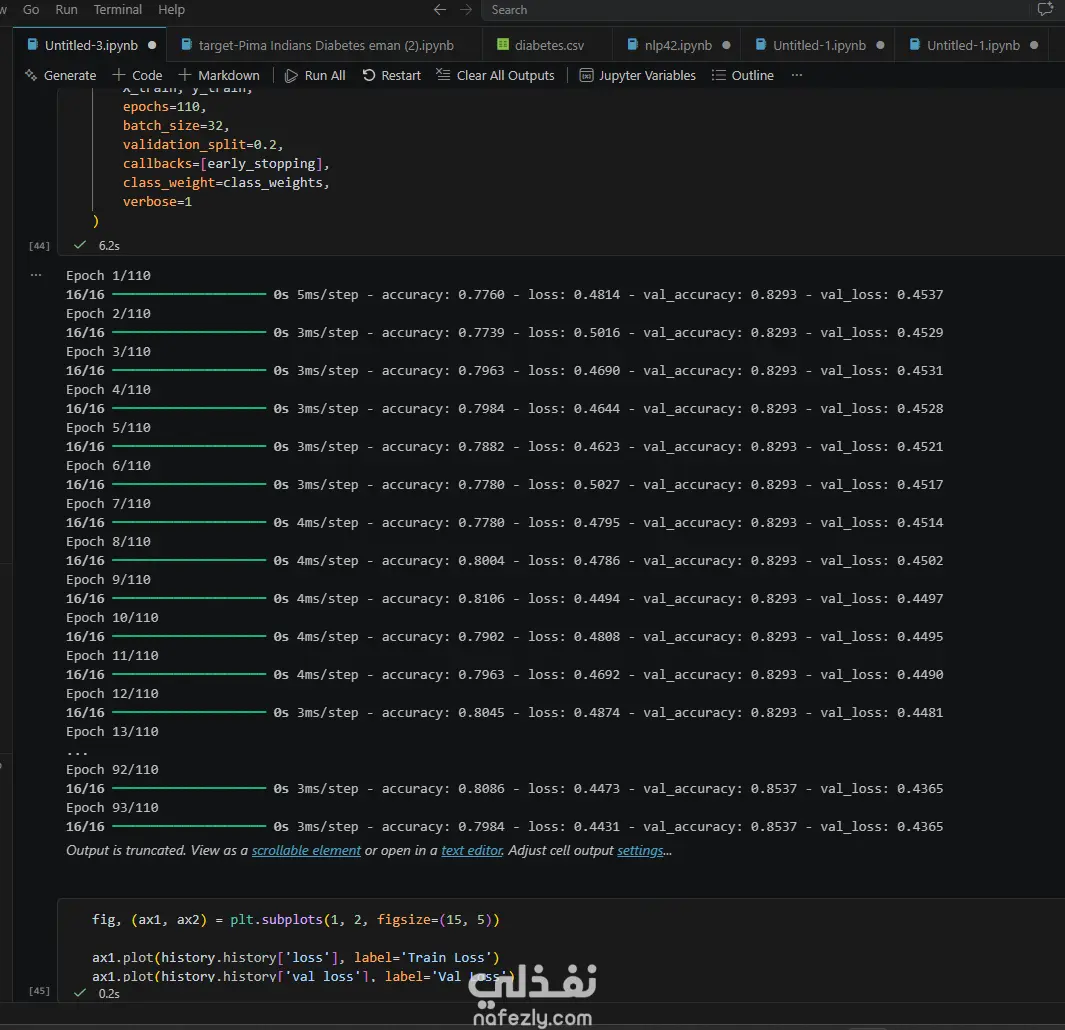The height and width of the screenshot is (1030, 1065).
Task: Switch to target-Pima Indians Diabetes eman tab
Action: 326,45
